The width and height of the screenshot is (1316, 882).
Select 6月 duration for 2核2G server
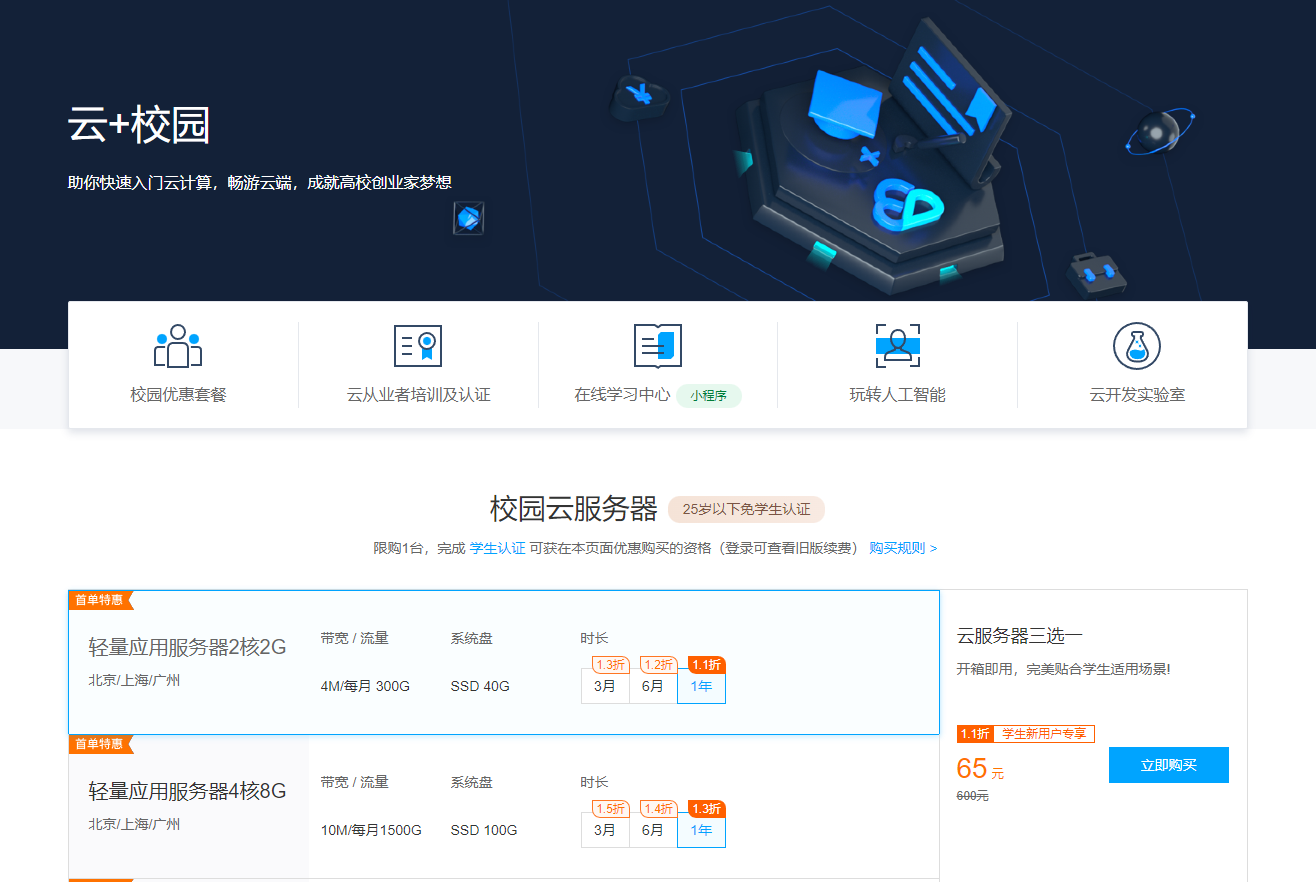(x=653, y=686)
